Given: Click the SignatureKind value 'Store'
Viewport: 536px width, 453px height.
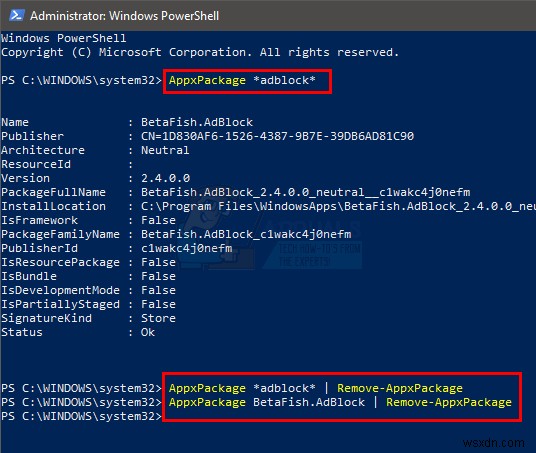Looking at the screenshot, I should tap(158, 318).
